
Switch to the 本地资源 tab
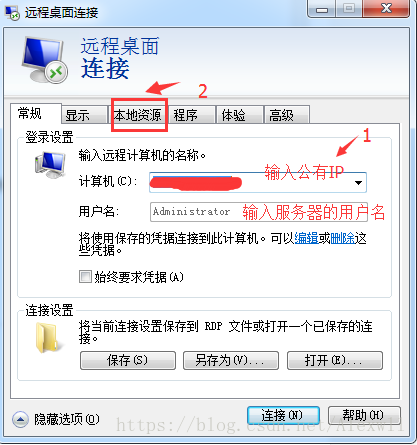point(138,115)
